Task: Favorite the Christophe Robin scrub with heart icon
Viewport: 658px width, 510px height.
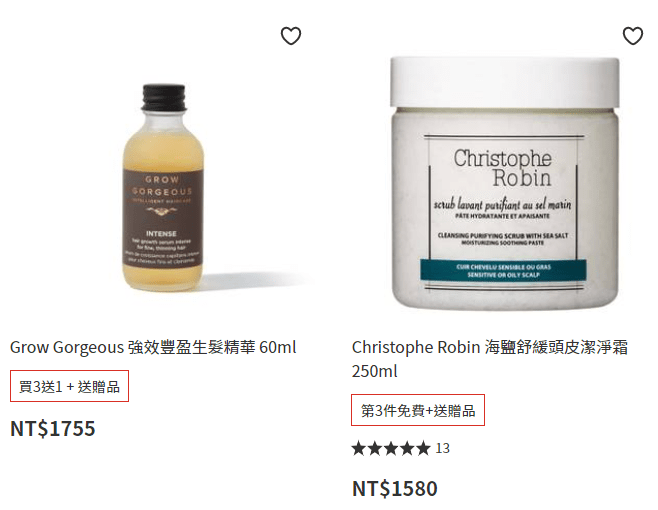Action: tap(633, 36)
